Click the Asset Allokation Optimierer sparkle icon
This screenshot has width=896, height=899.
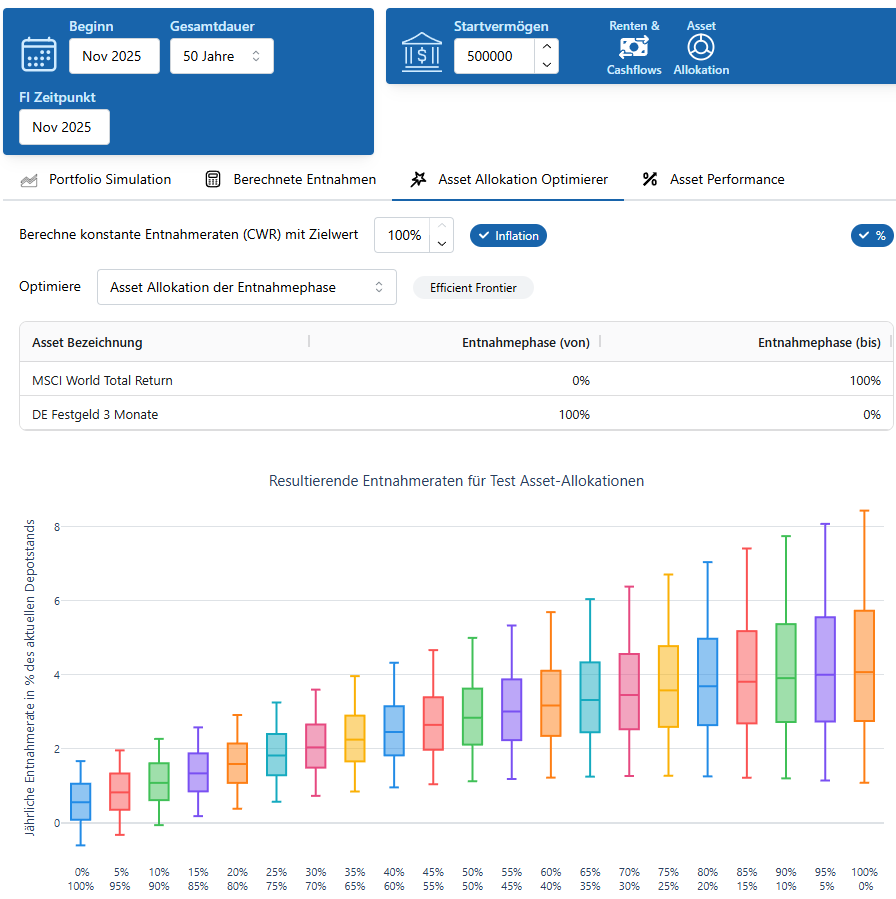(418, 180)
